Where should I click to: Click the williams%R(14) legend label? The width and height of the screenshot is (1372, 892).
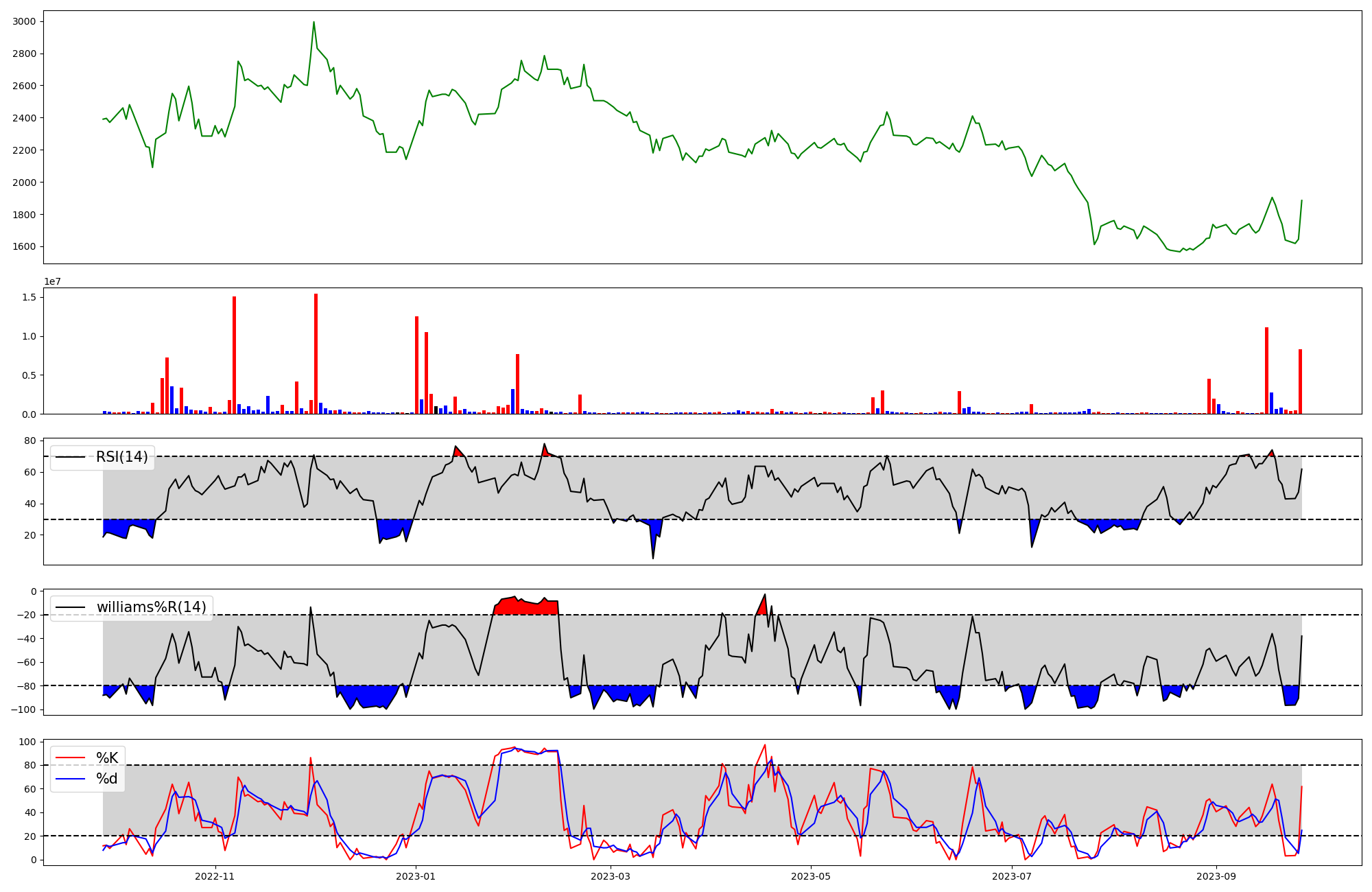(x=151, y=607)
